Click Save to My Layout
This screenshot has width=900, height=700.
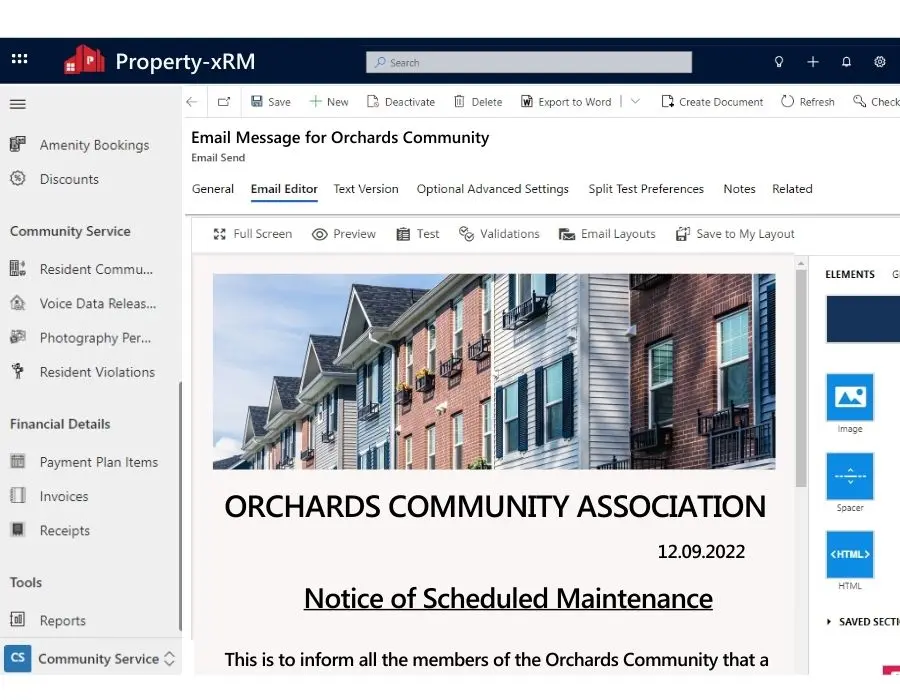coord(735,234)
